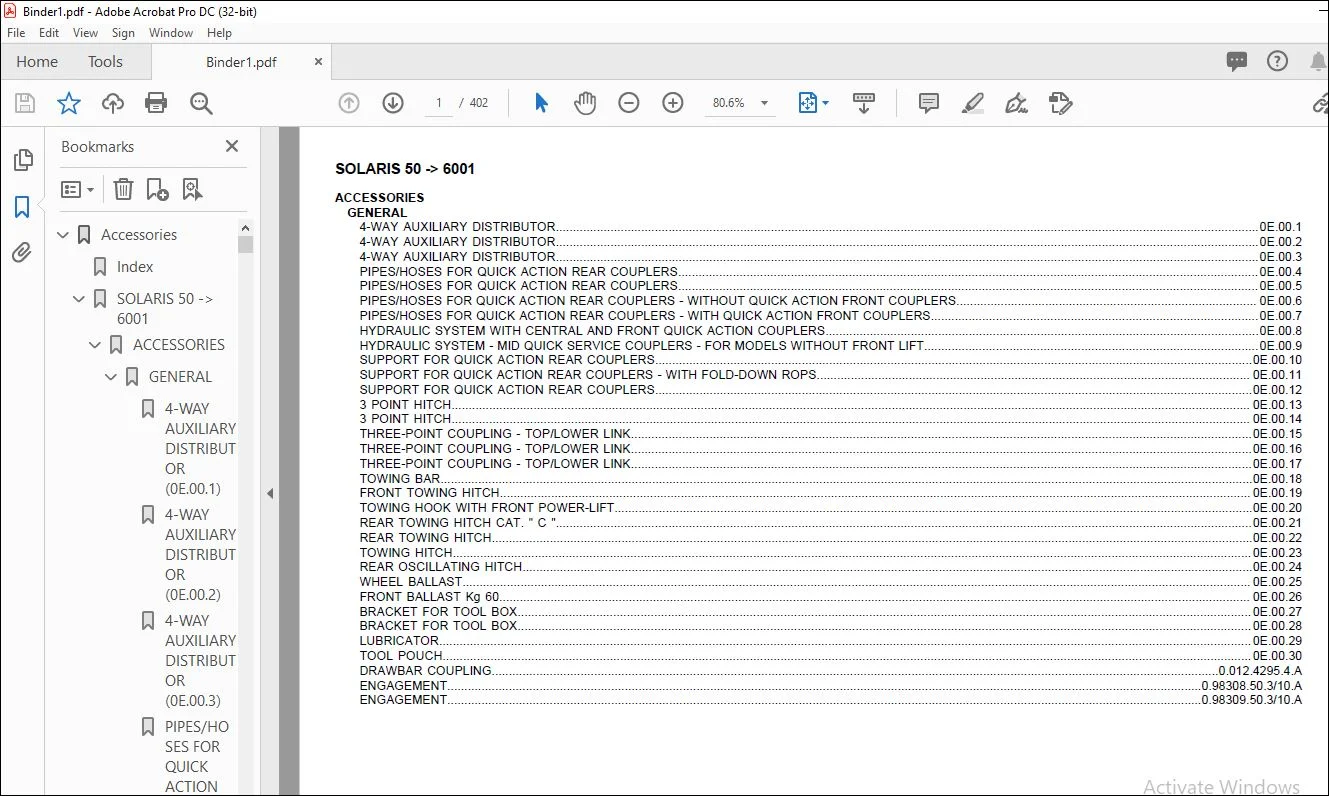
Task: Open the Edit menu
Action: 49,33
